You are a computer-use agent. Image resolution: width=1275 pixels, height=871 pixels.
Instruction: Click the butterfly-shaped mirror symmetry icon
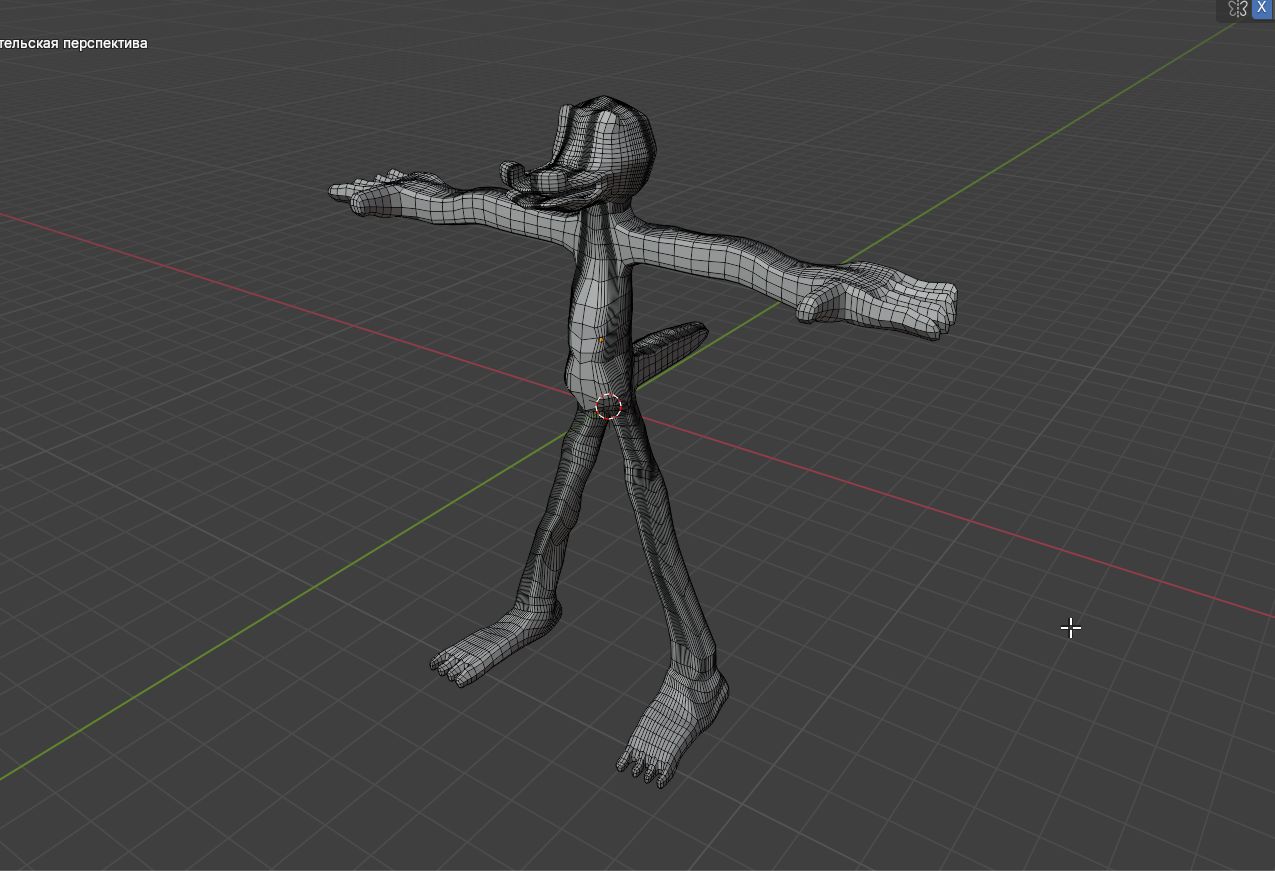click(1238, 9)
